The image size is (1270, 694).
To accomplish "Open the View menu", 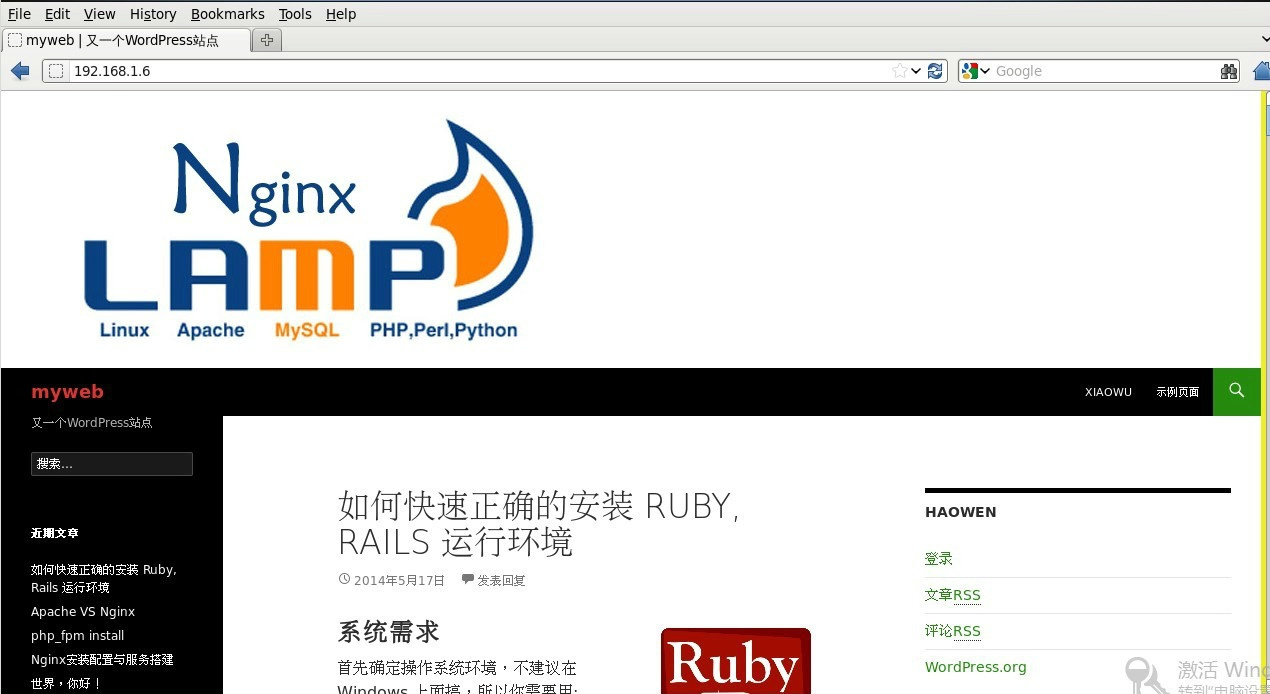I will (99, 14).
